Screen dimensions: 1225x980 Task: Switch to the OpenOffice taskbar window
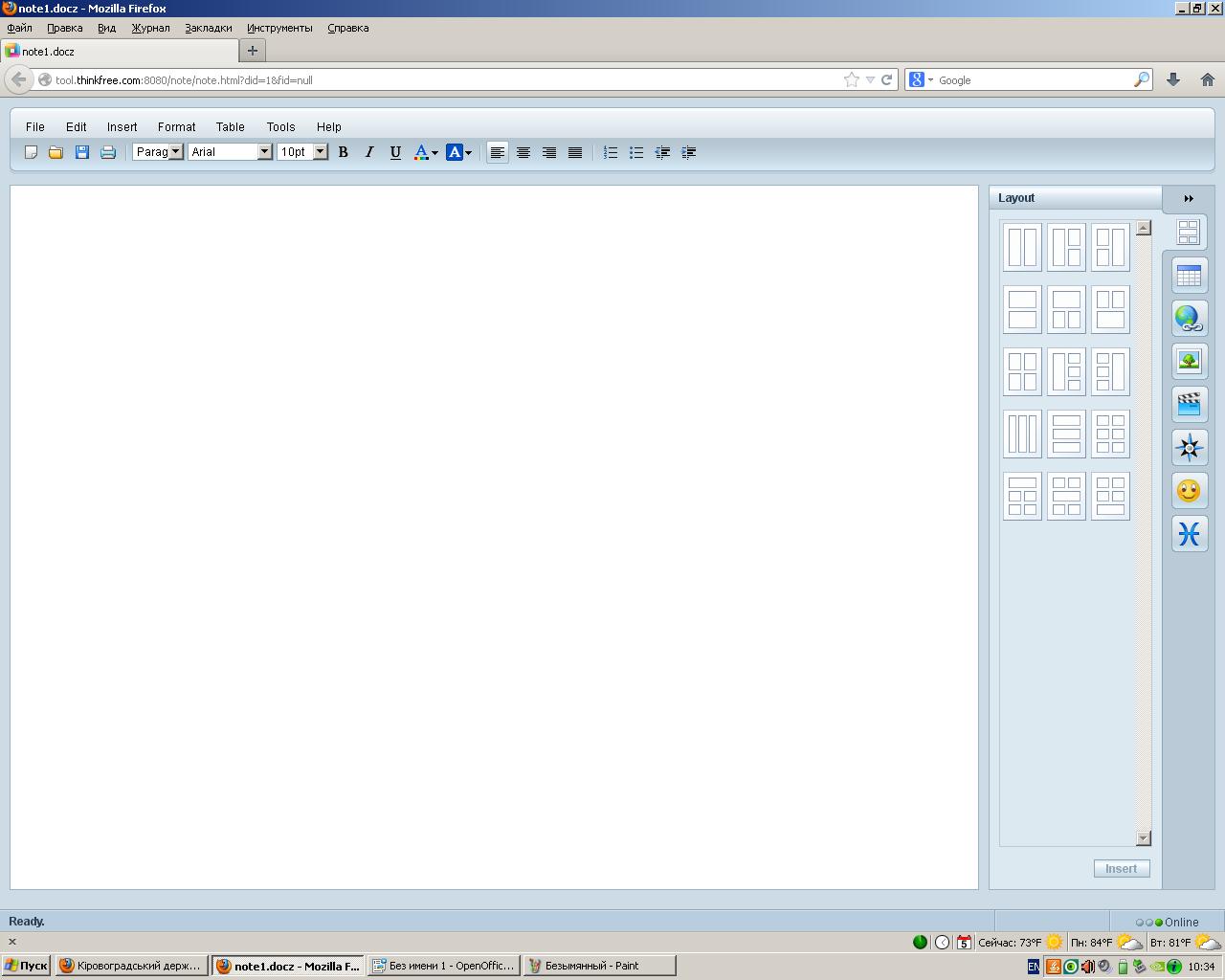click(x=444, y=966)
